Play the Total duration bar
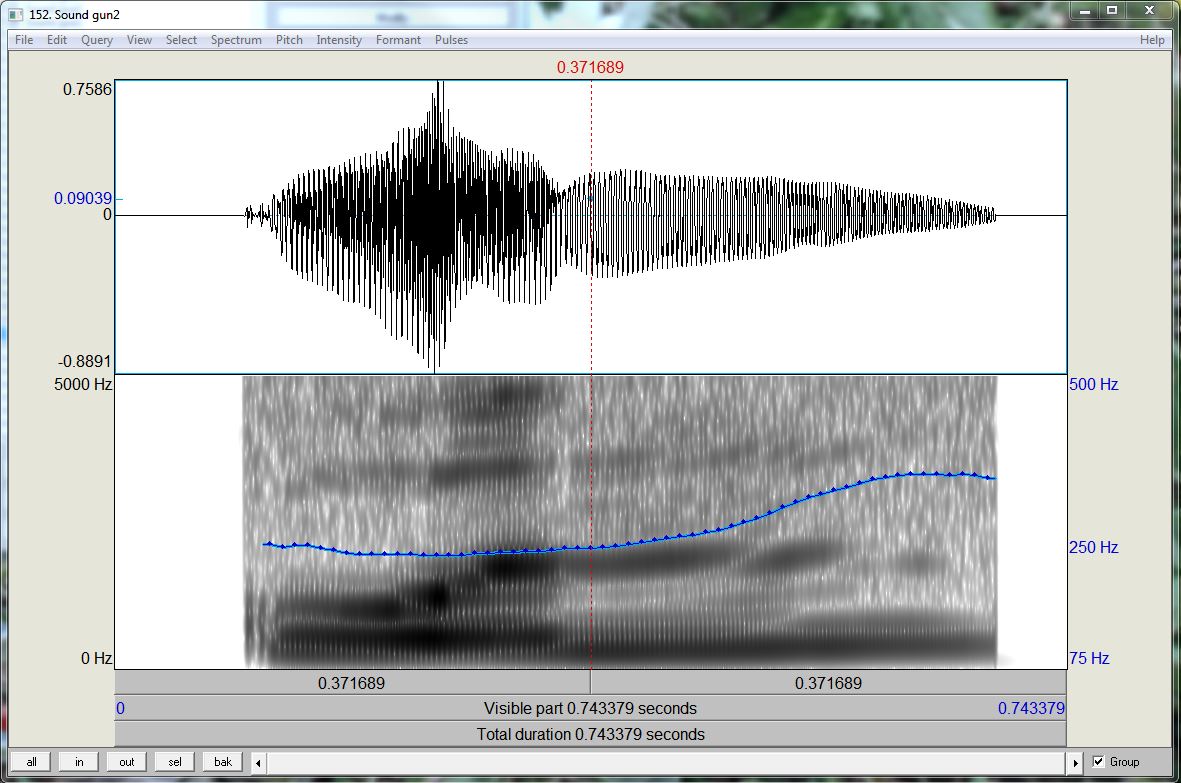 coord(590,734)
